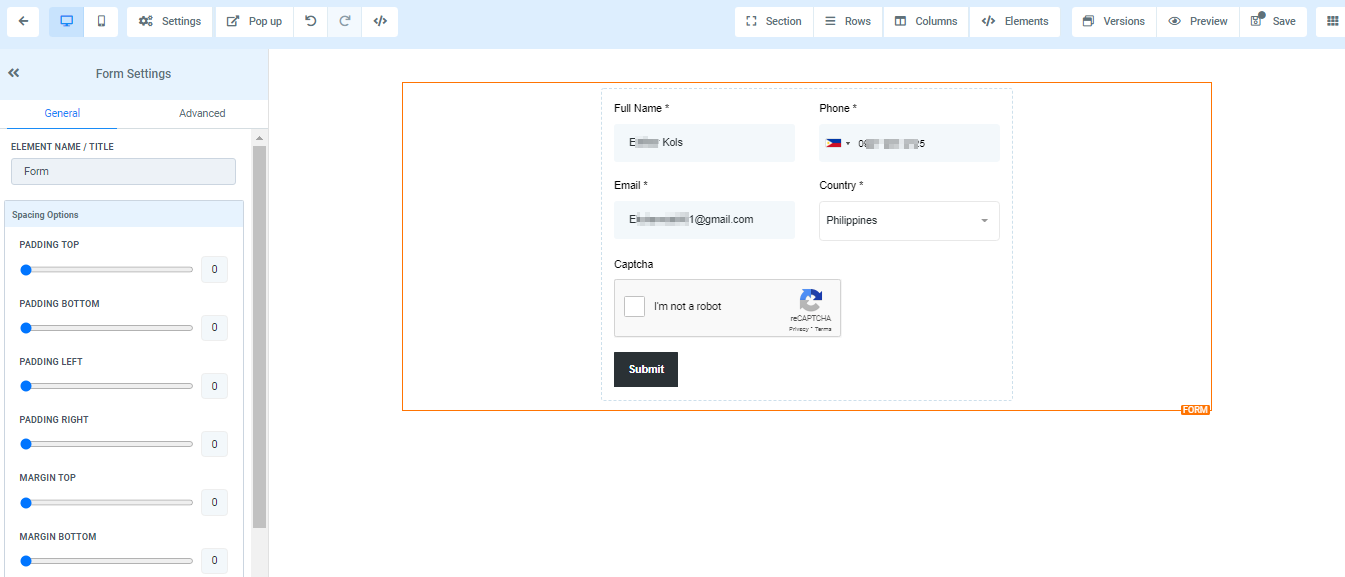The height and width of the screenshot is (577, 1345).
Task: Switch to mobile view icon
Action: pos(101,21)
